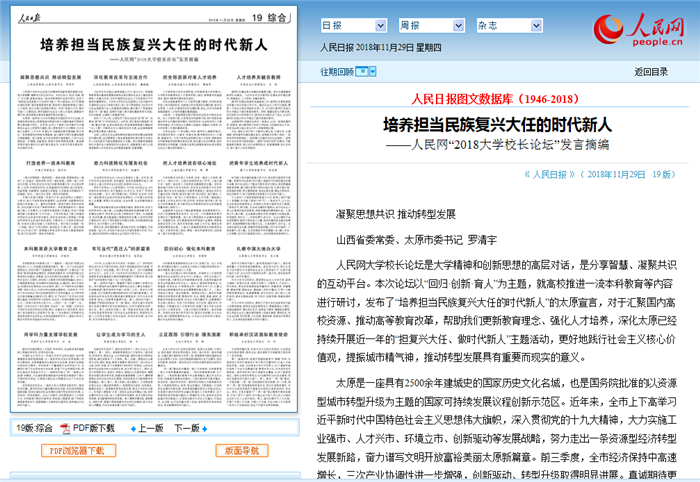
Task: Click the 人民日报图文数据库 (1946-2018) heading
Action: click(x=494, y=99)
